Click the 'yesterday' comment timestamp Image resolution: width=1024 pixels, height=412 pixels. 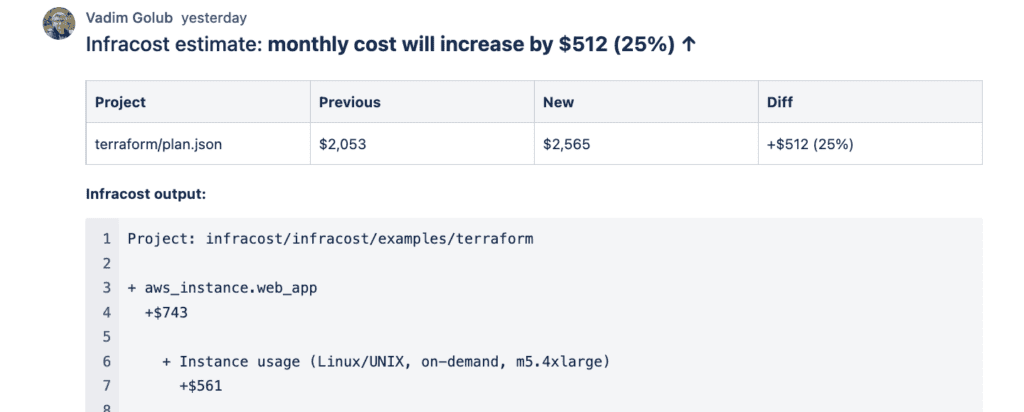coord(214,18)
